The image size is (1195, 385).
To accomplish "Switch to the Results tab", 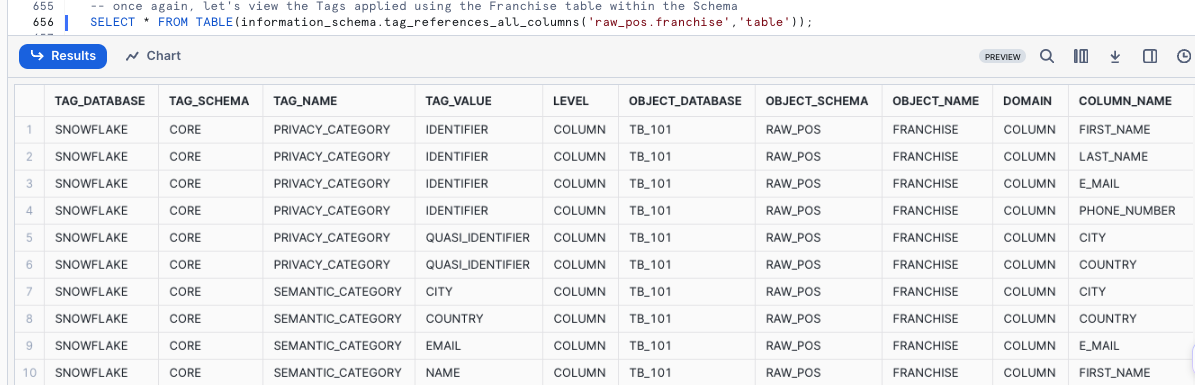I will click(x=63, y=56).
